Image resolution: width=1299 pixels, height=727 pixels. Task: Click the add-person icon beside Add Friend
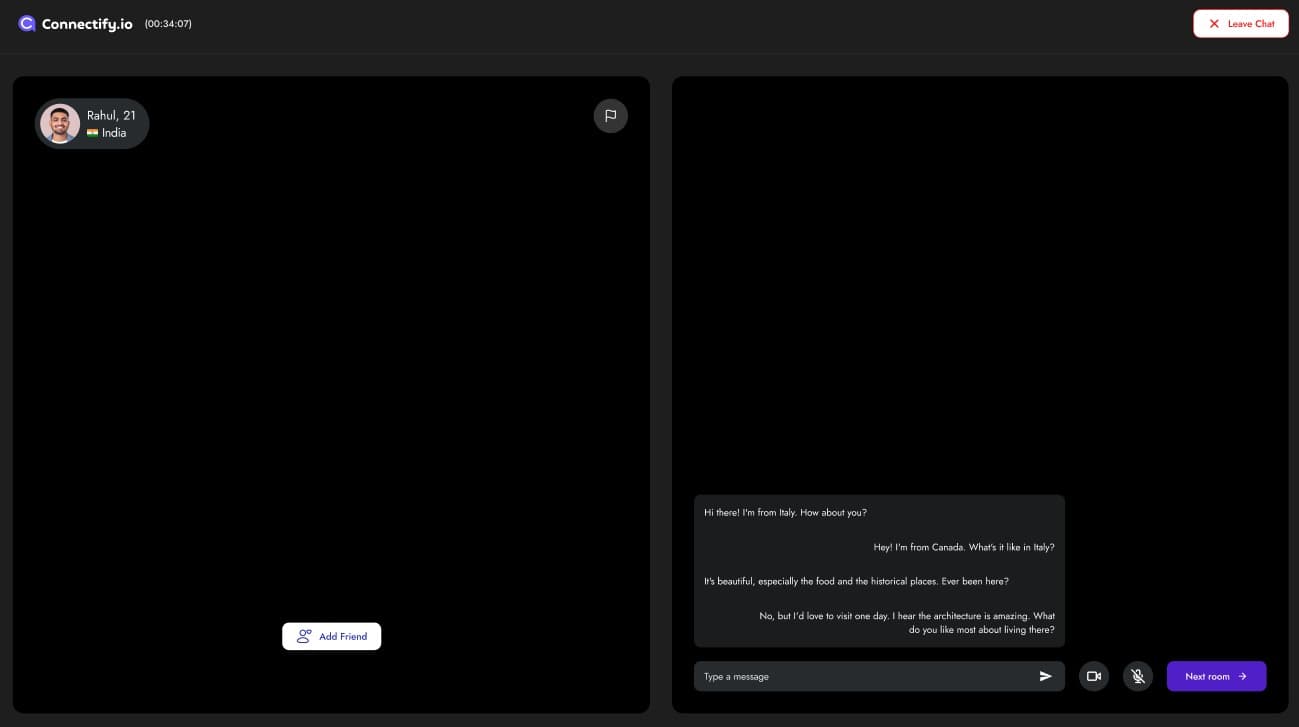tap(304, 636)
